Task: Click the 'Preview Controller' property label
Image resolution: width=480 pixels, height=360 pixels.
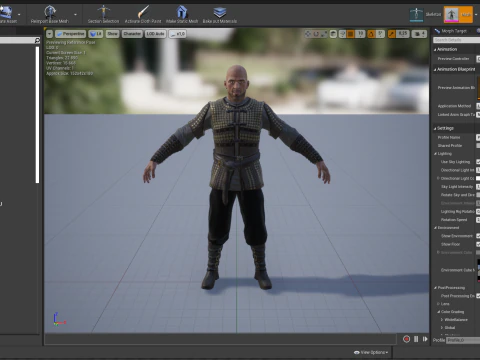Action: (453, 59)
